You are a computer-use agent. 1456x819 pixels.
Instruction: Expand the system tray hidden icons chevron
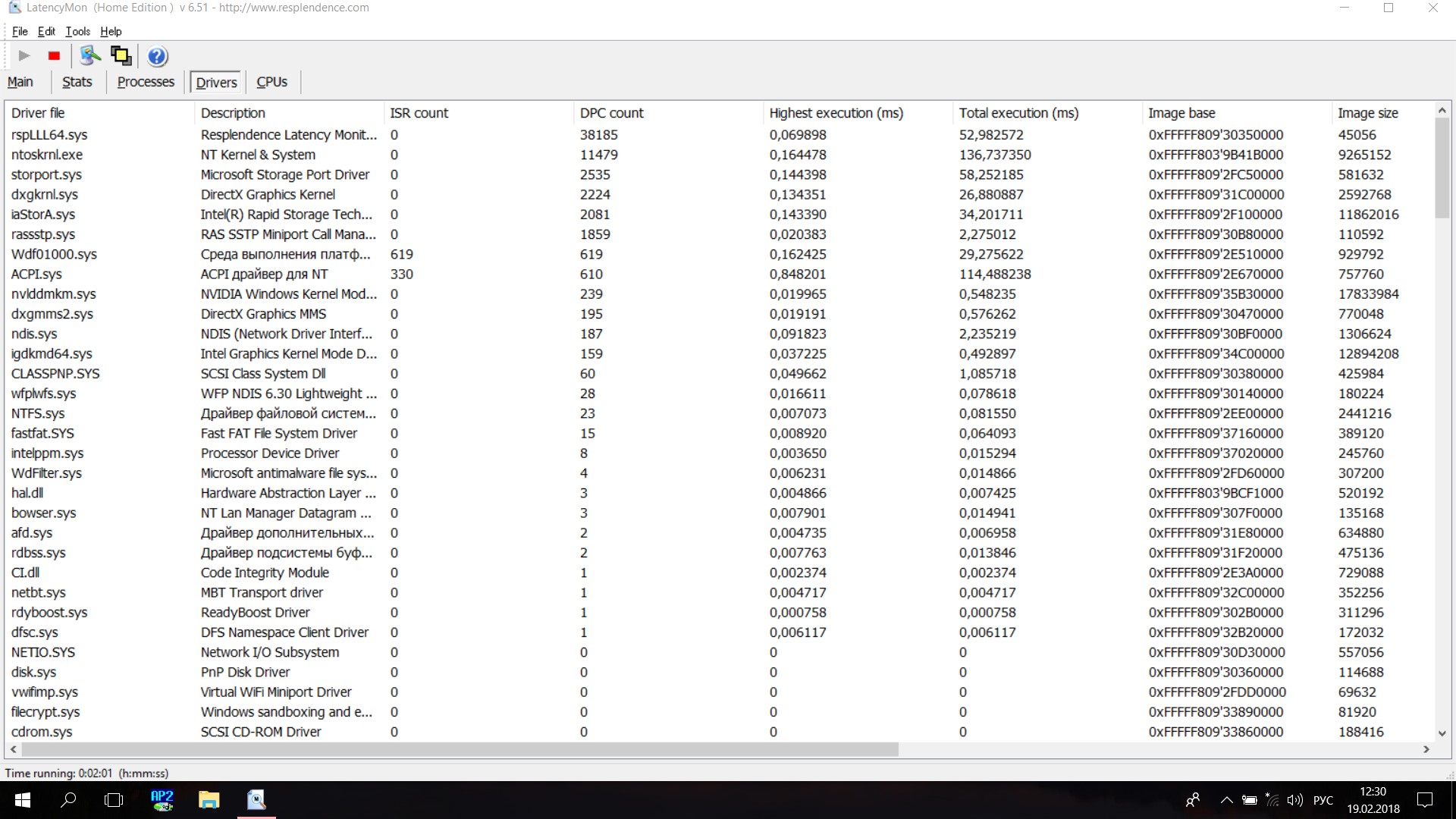[x=1225, y=799]
